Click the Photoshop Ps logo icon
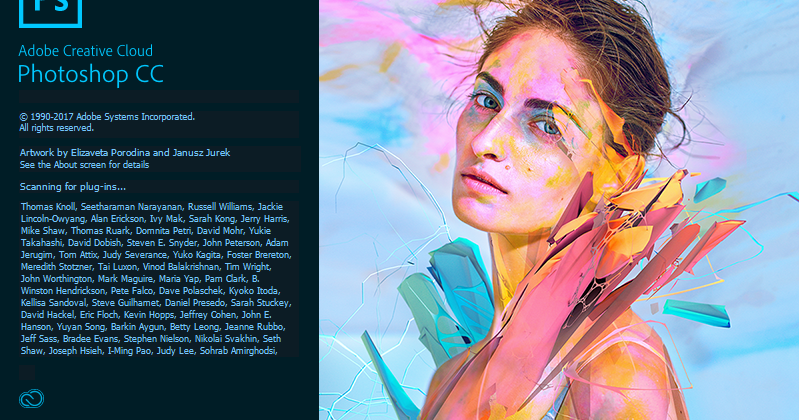The height and width of the screenshot is (420, 799). click(50, 14)
